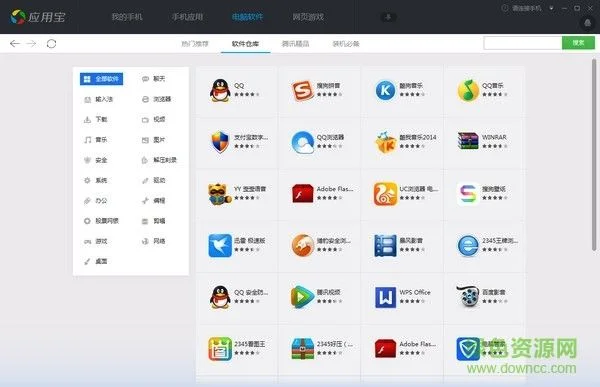Viewport: 600px width, 387px height.
Task: Go back with the left arrow
Action: (x=15, y=44)
